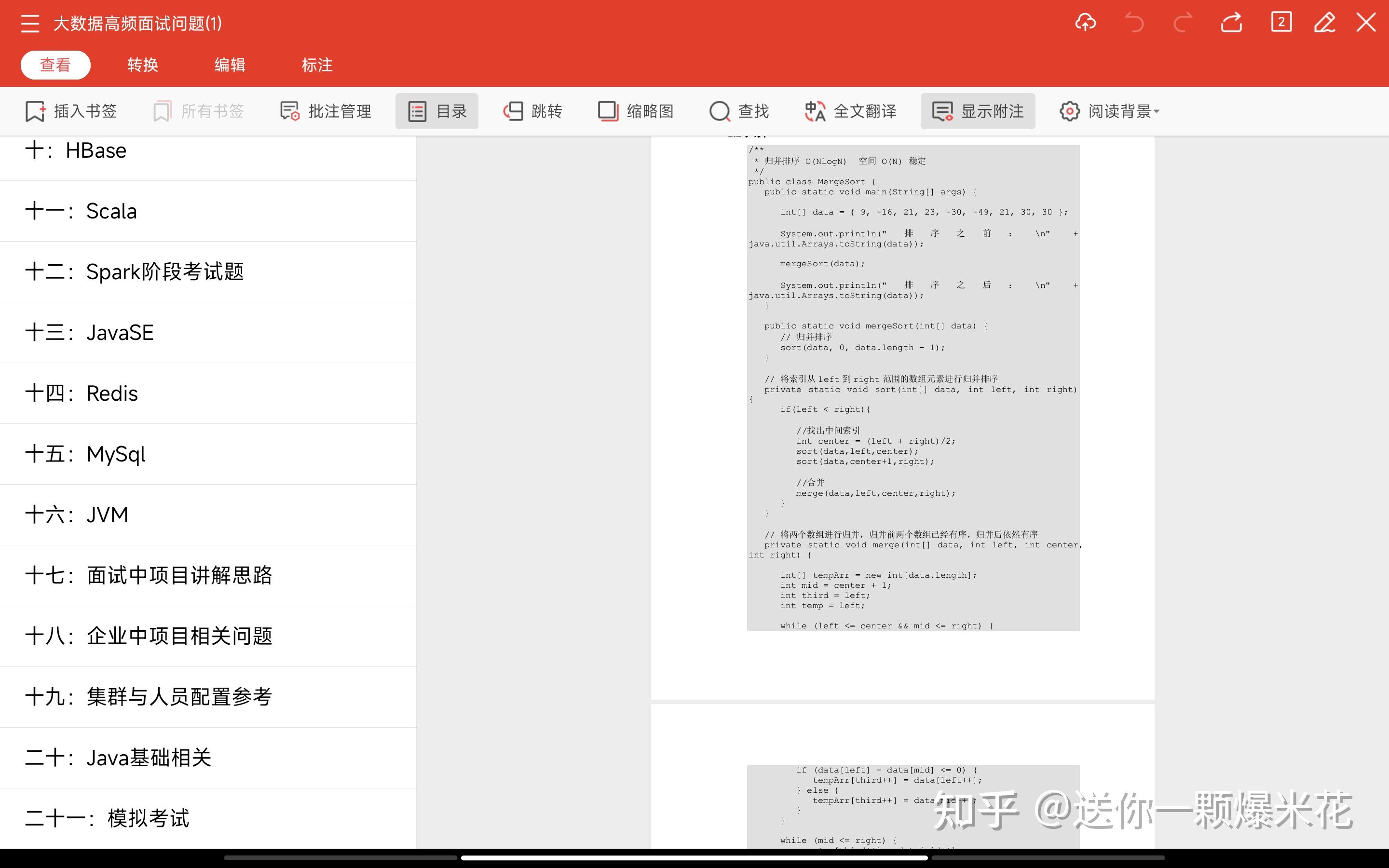Select outline entry 十二：Spark阶段考试题

[208, 272]
